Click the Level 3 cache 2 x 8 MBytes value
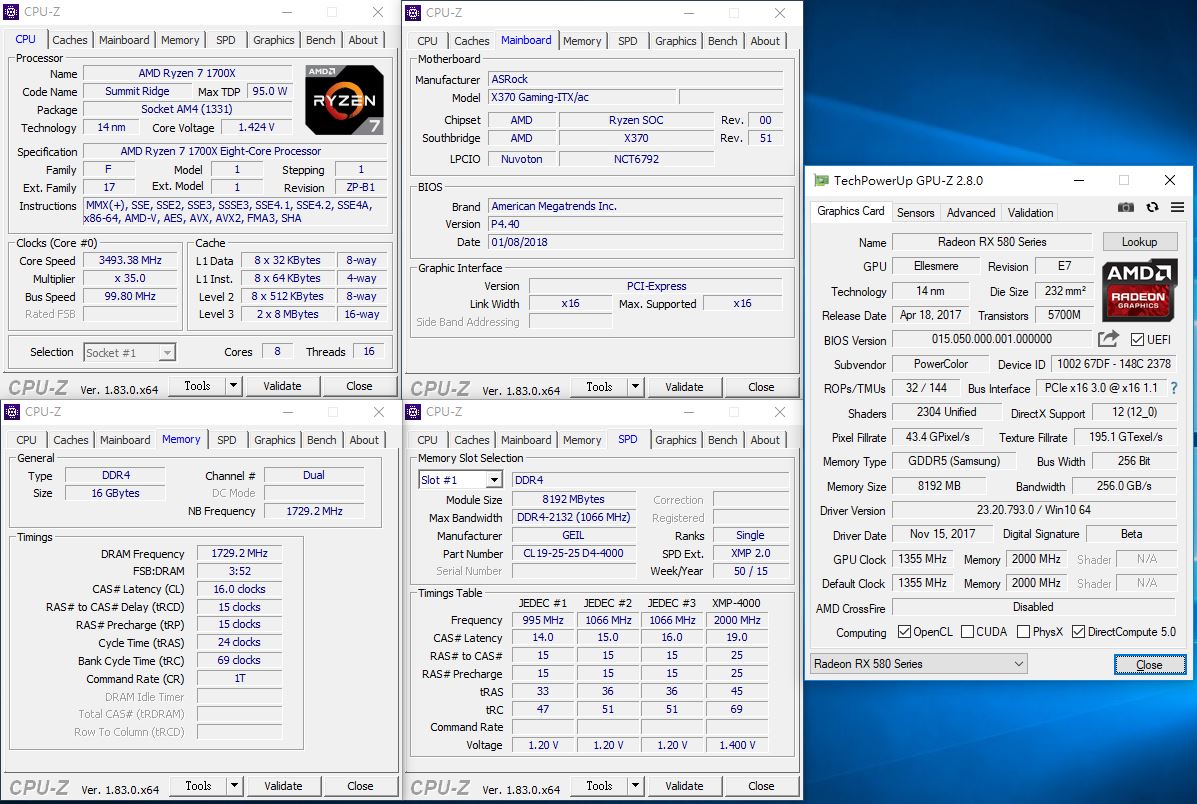The image size is (1197, 804). click(287, 314)
